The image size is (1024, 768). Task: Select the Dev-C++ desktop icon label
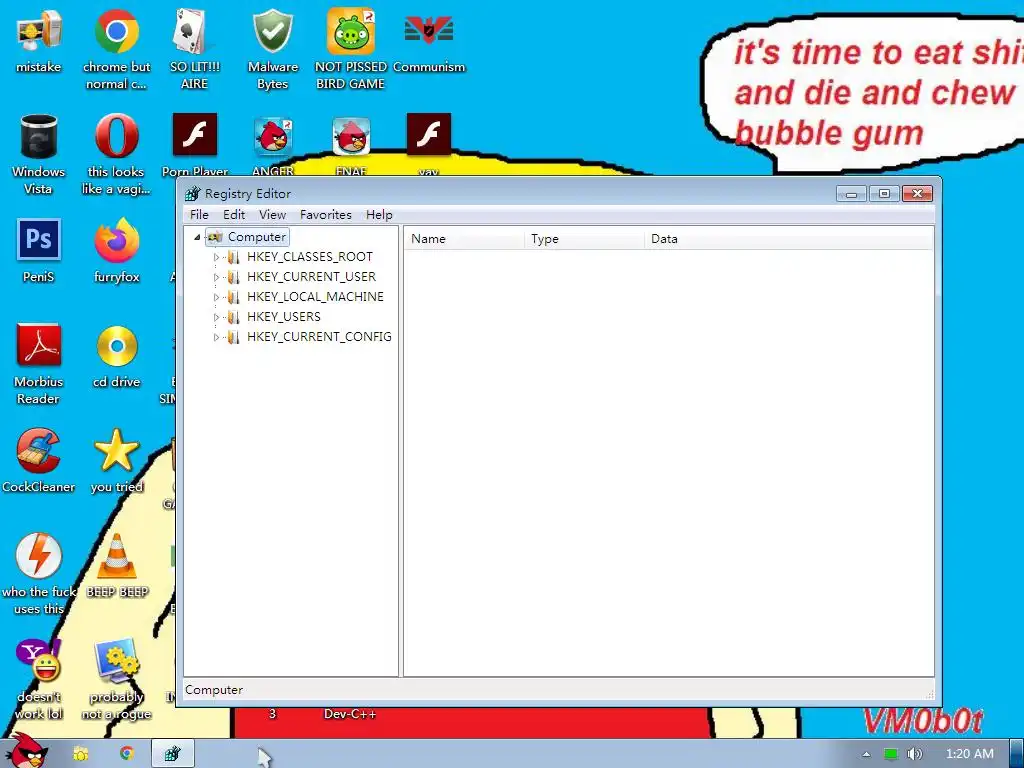tap(350, 714)
